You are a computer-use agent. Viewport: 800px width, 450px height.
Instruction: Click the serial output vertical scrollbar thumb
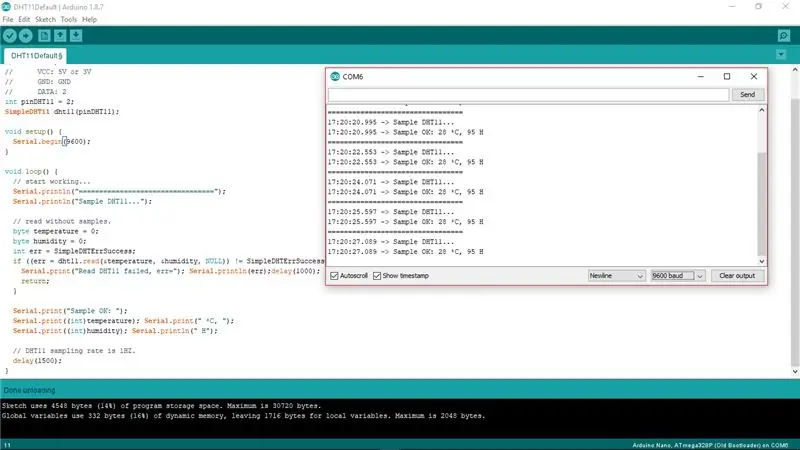coord(761,204)
